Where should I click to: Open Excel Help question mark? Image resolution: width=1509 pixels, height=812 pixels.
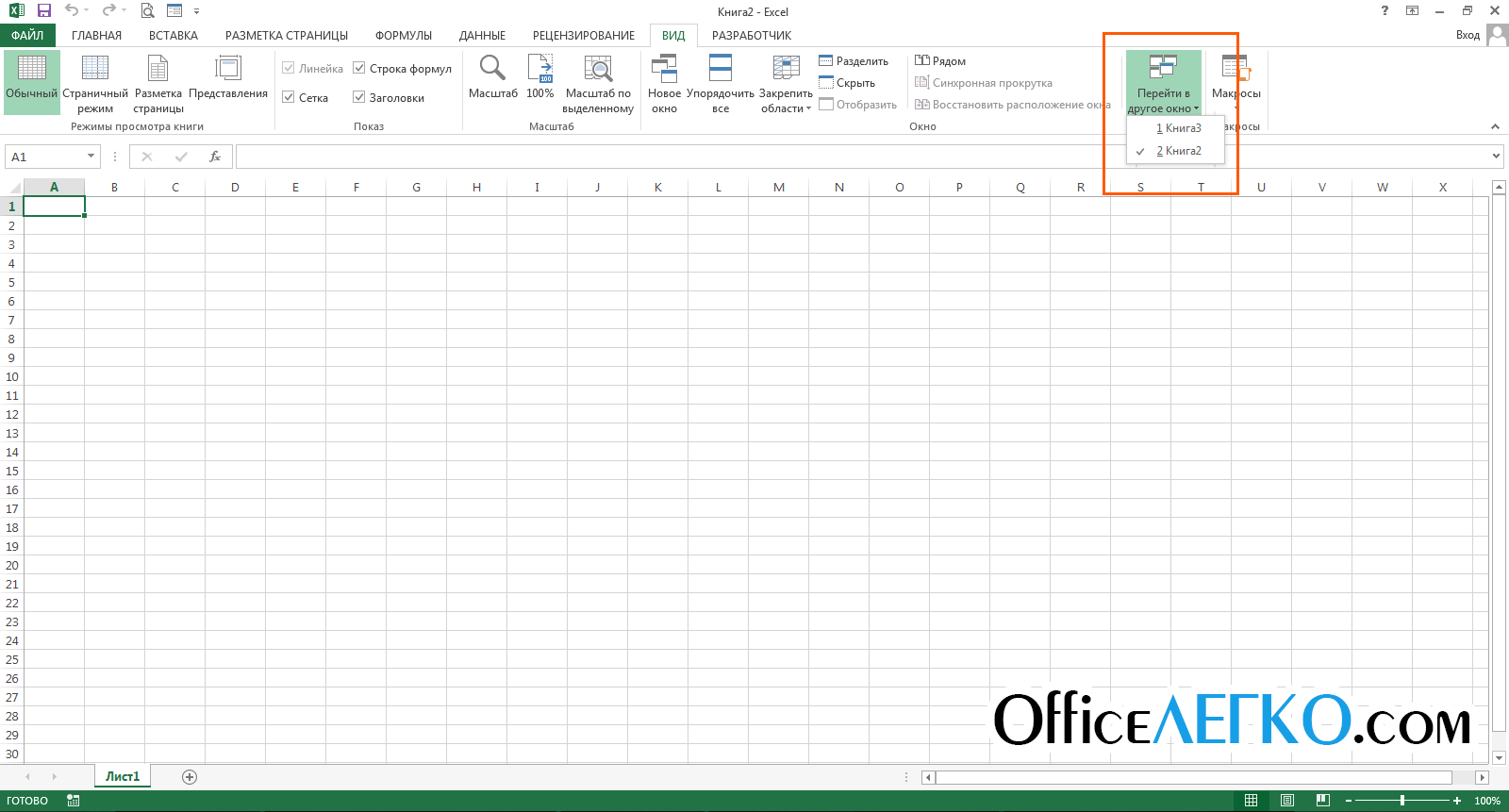pos(1385,10)
